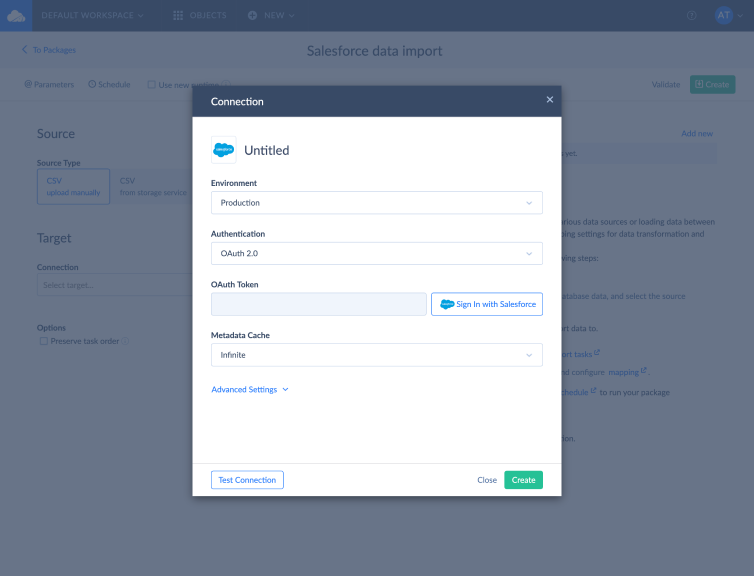
Task: Edit the Untitled connection name
Action: click(x=267, y=150)
